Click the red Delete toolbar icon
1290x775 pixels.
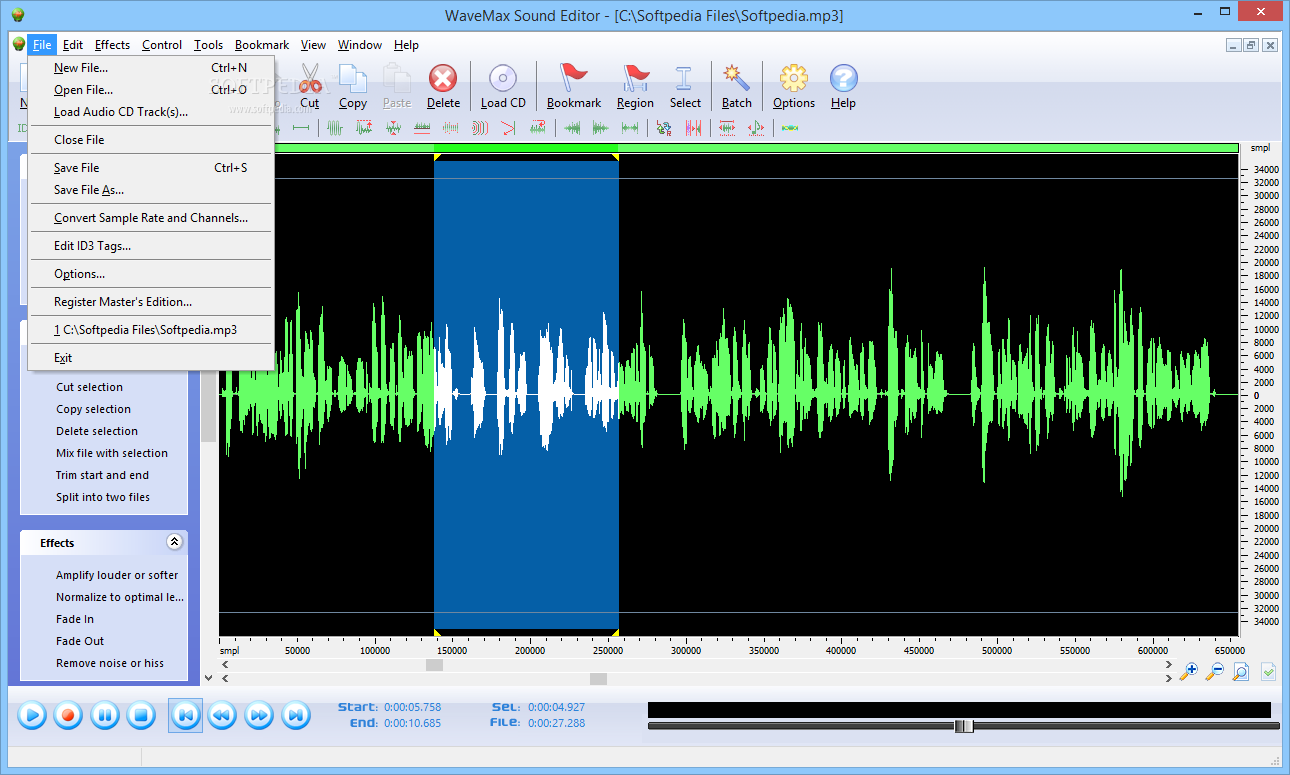click(443, 78)
